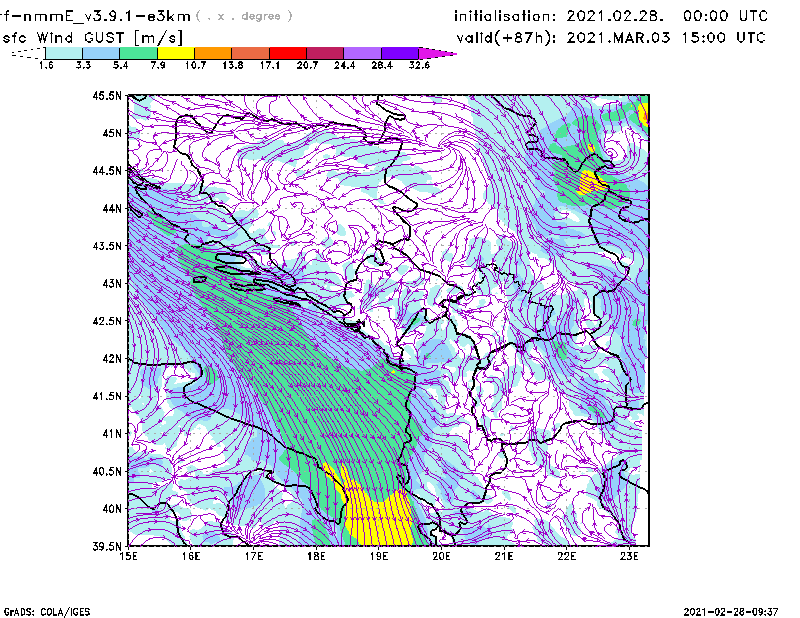Click the legend value '7.9'
Viewport: 800px width, 618px height.
pos(158,65)
